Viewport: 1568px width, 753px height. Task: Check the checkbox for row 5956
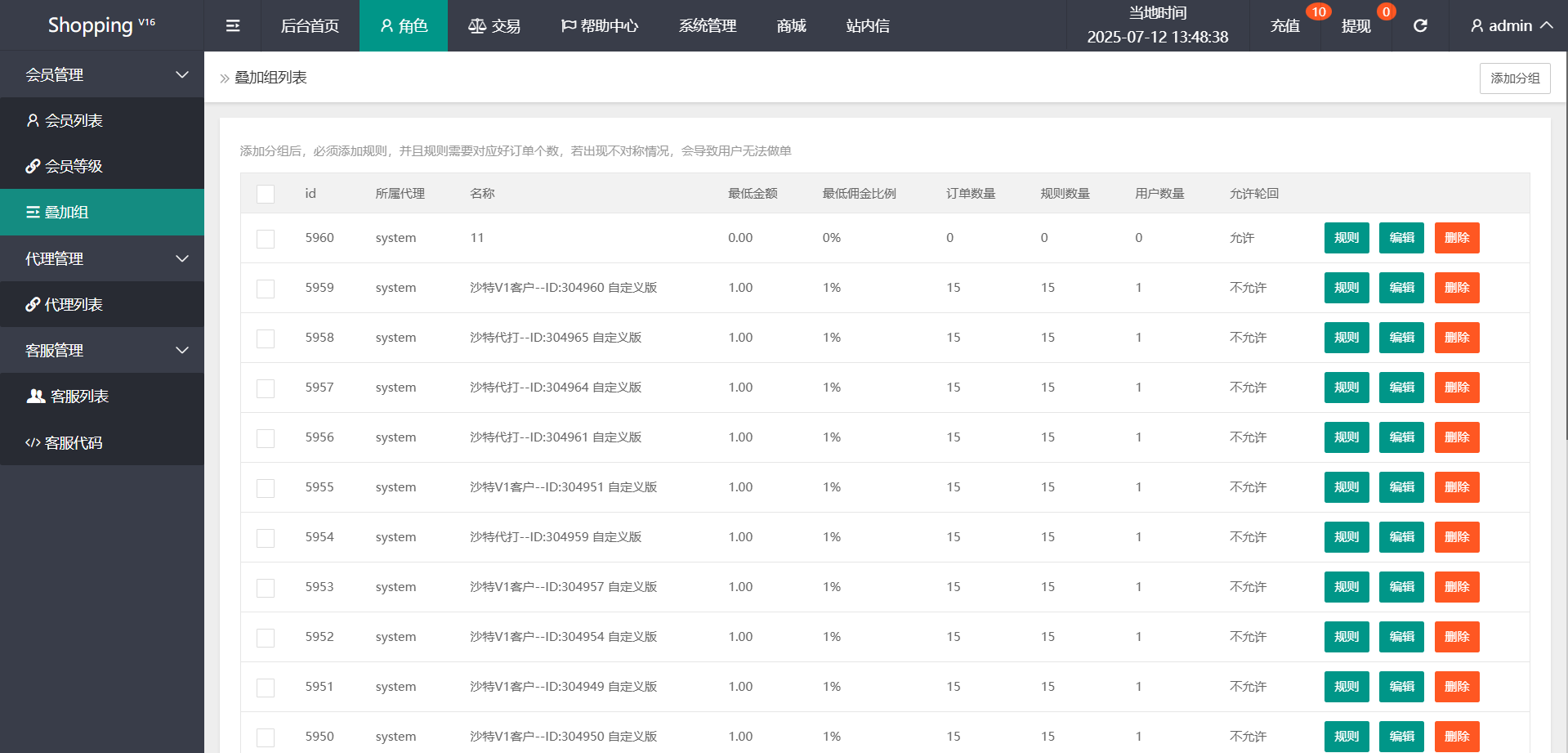[x=266, y=438]
